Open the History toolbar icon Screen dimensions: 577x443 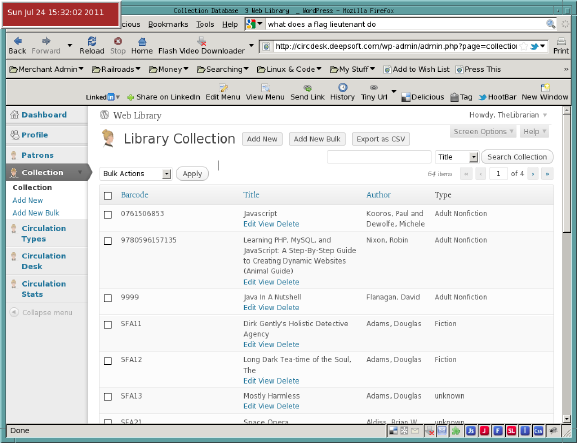coord(343,87)
